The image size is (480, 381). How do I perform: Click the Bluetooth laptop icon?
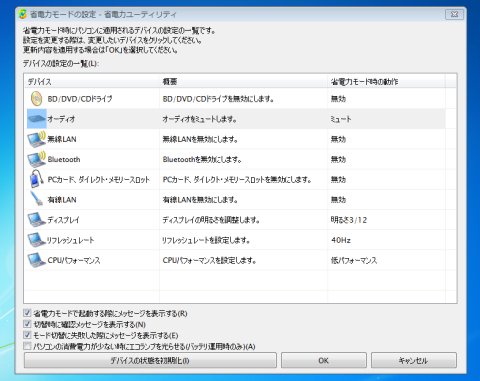[37, 159]
